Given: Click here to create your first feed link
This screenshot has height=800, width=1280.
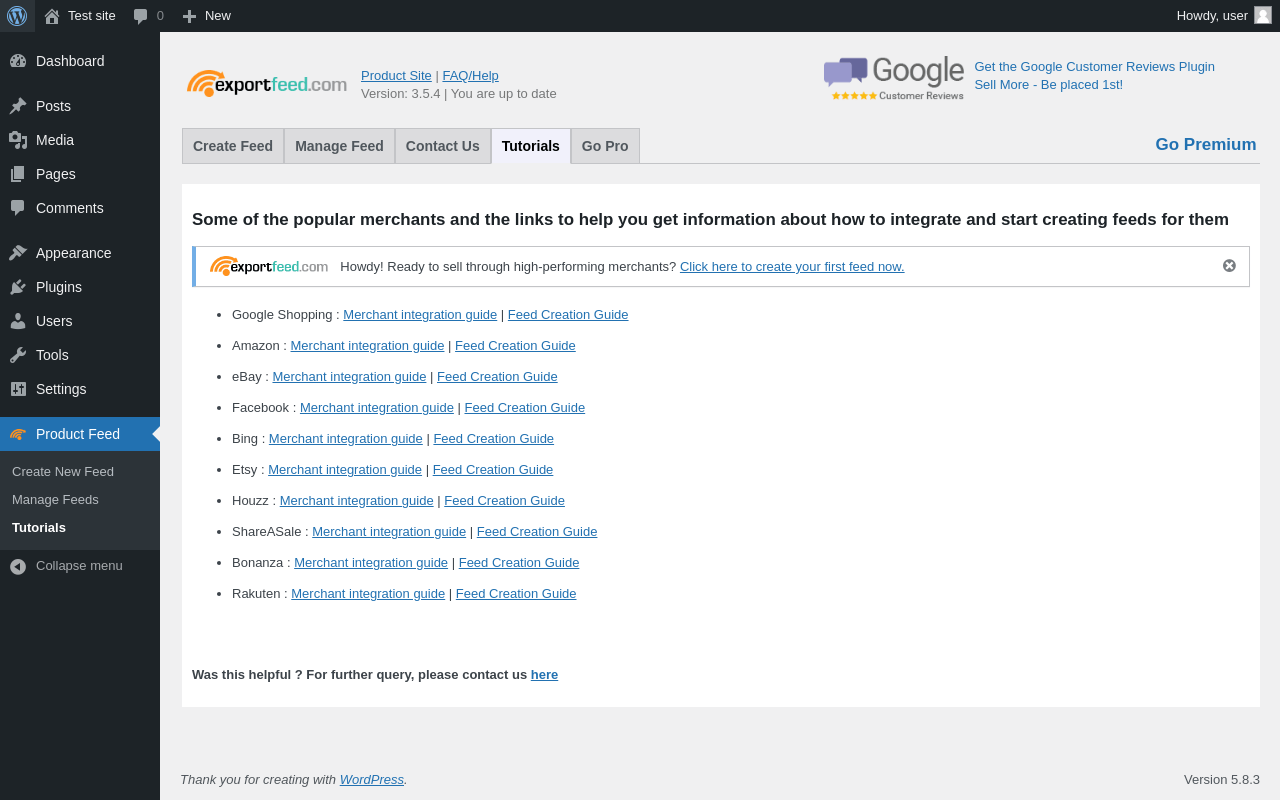Looking at the screenshot, I should point(792,267).
